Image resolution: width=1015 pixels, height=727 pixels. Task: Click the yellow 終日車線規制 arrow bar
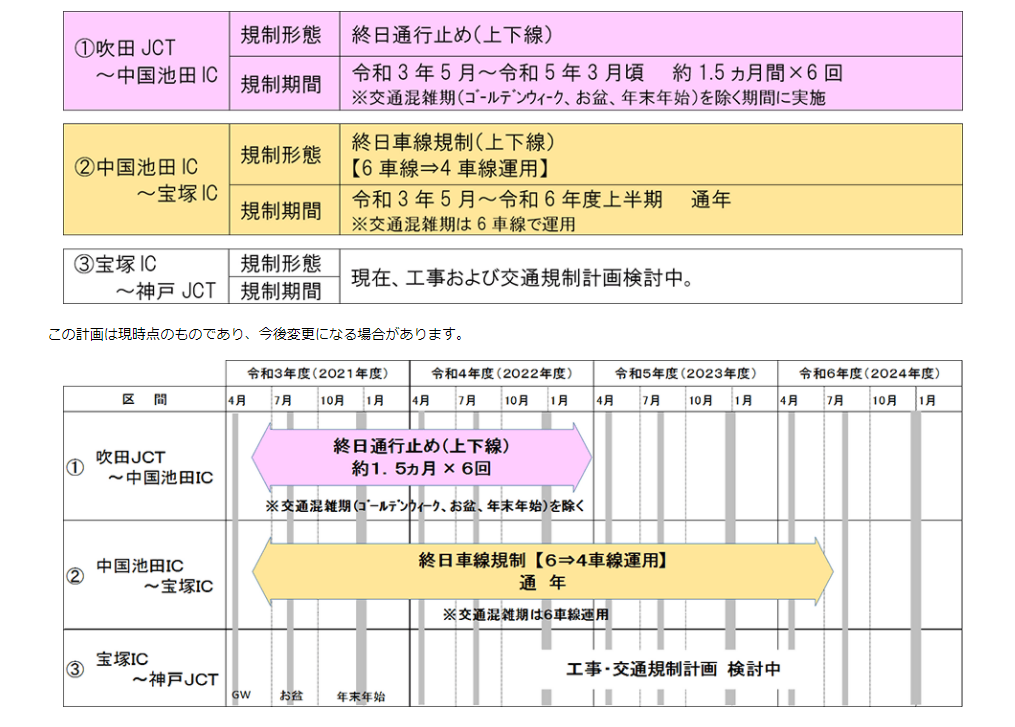542,571
